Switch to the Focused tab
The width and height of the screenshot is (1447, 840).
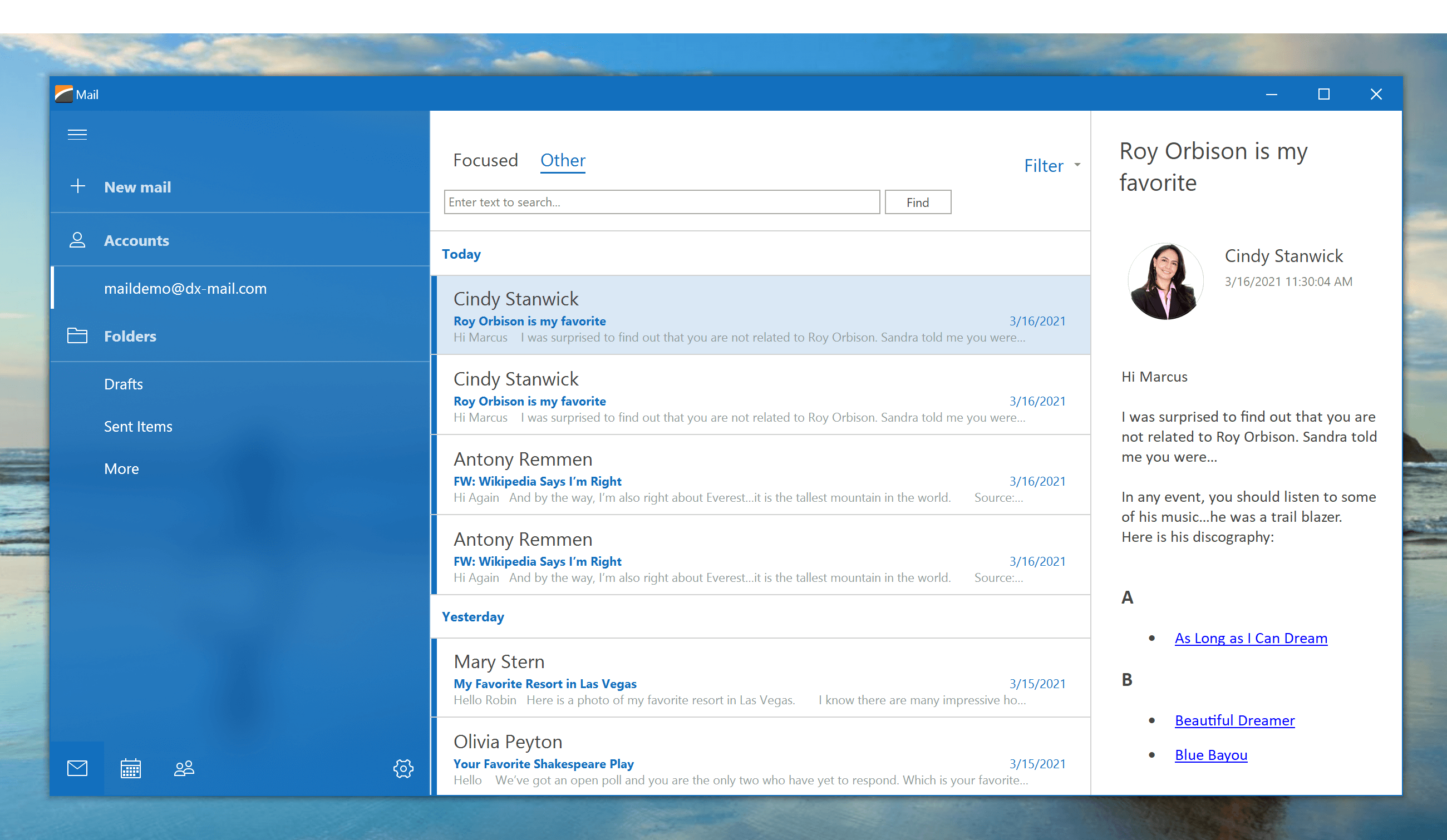click(x=485, y=159)
